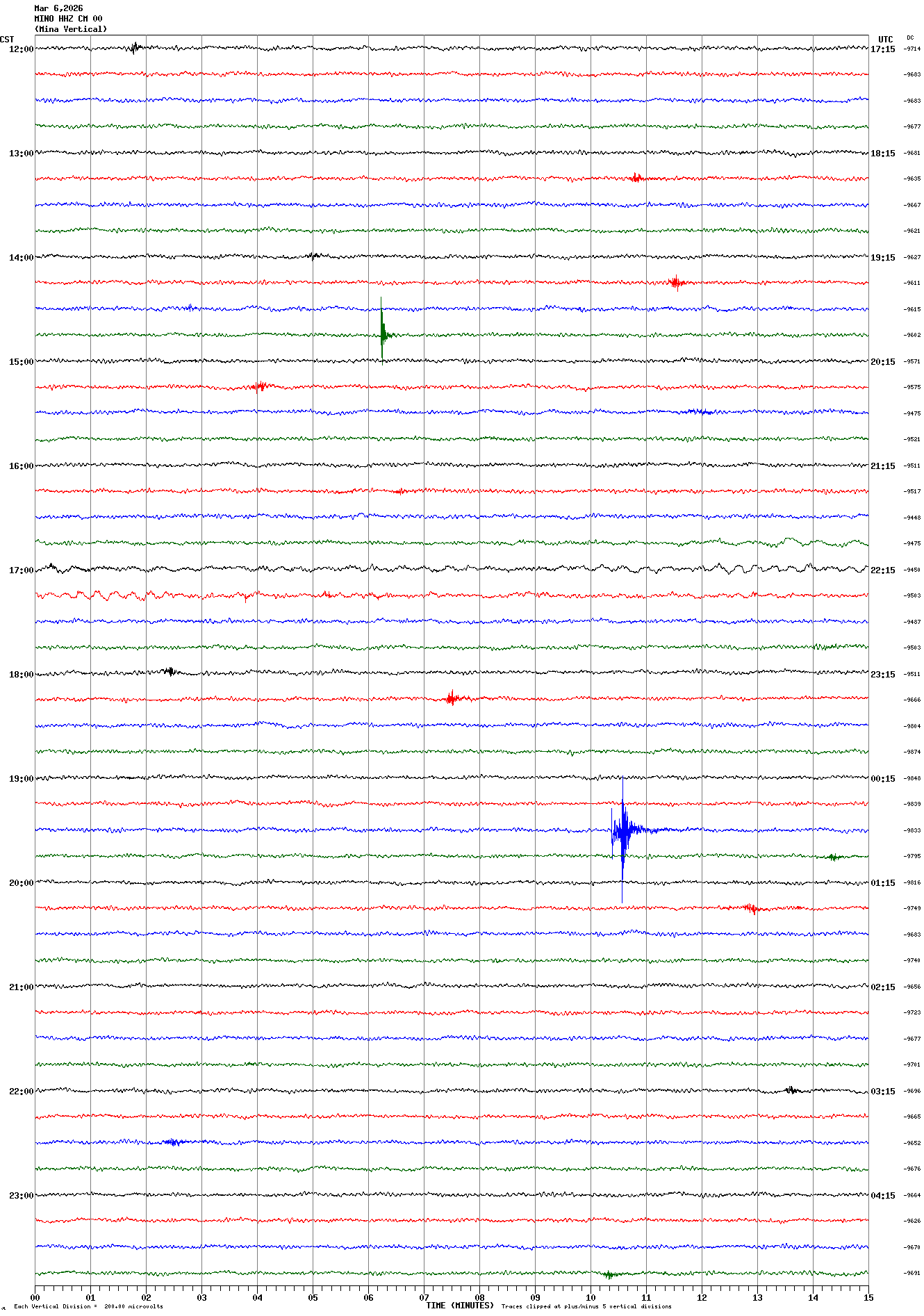Click the MINO HHZ CM 00 station title
This screenshot has width=924, height=1316.
coord(68,19)
